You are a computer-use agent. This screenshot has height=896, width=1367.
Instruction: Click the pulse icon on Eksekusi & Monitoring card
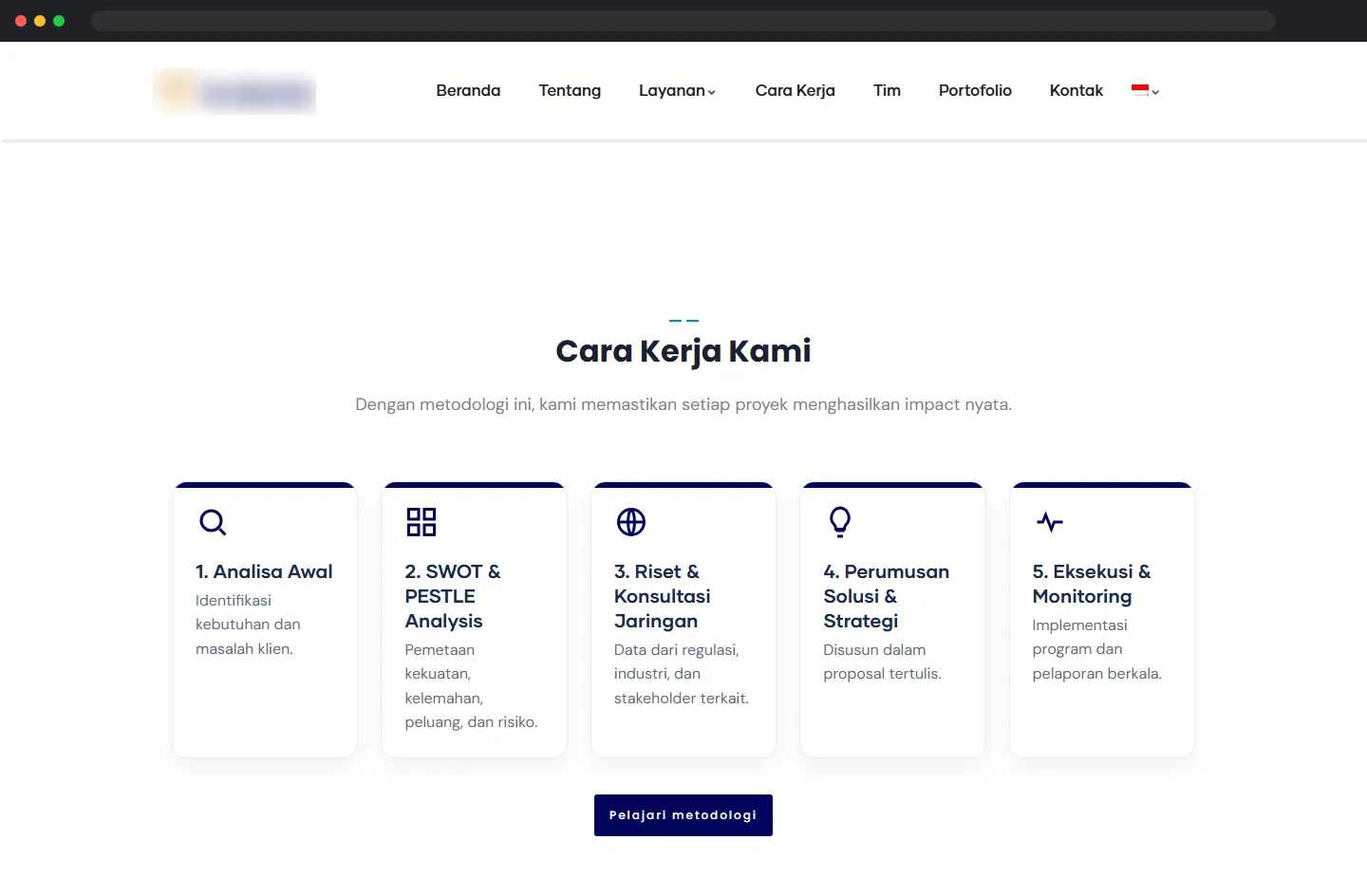[x=1050, y=522]
